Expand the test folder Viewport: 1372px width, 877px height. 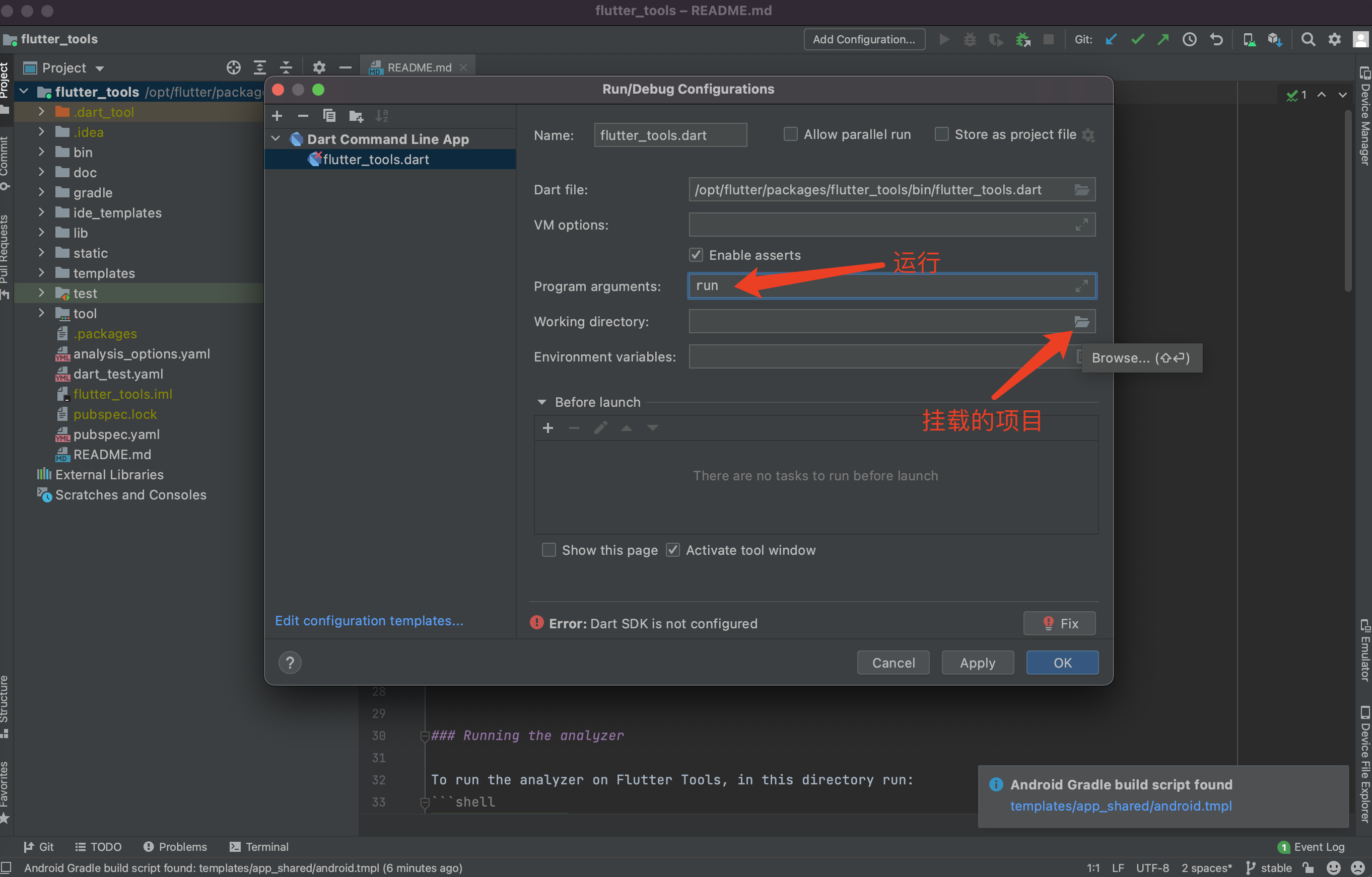point(41,293)
